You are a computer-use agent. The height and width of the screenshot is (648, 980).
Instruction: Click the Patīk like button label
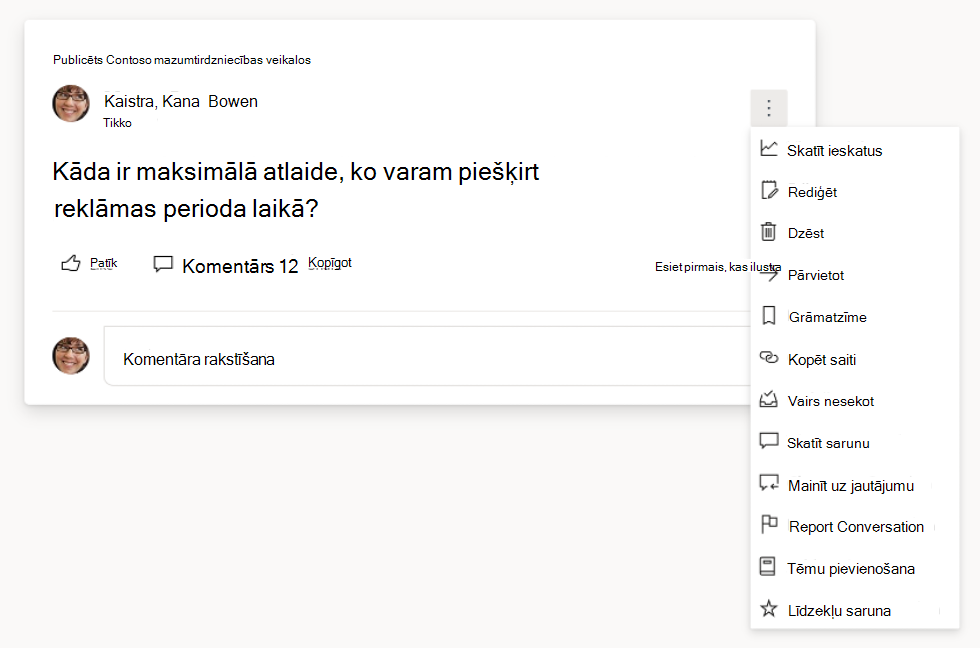pyautogui.click(x=103, y=263)
